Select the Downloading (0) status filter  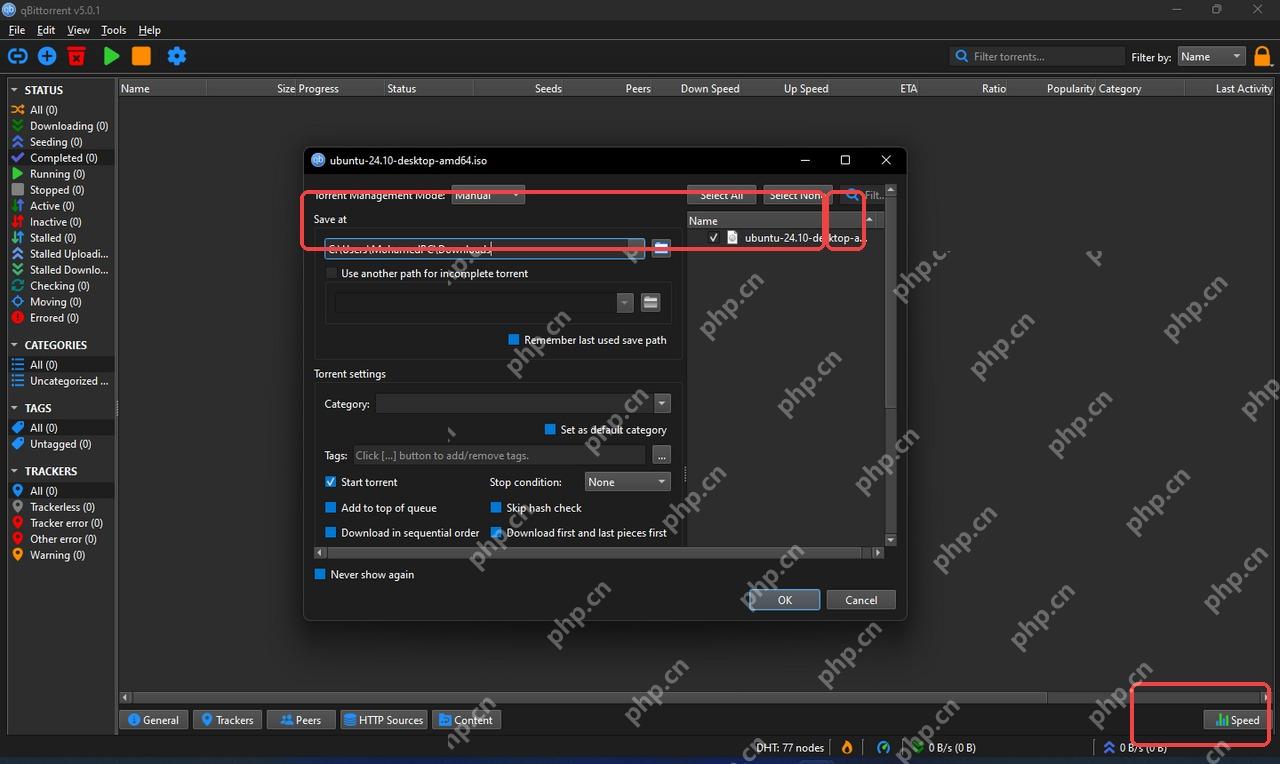[x=60, y=126]
